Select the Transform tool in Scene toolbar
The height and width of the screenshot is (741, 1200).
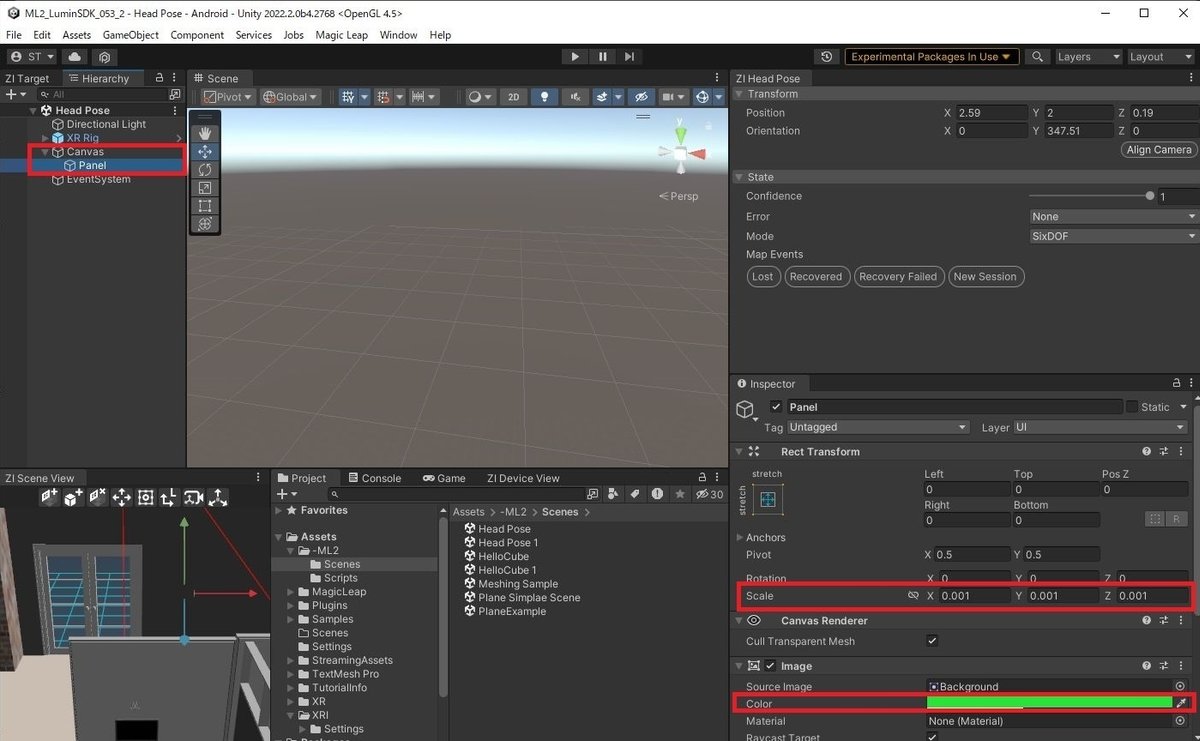click(x=205, y=224)
